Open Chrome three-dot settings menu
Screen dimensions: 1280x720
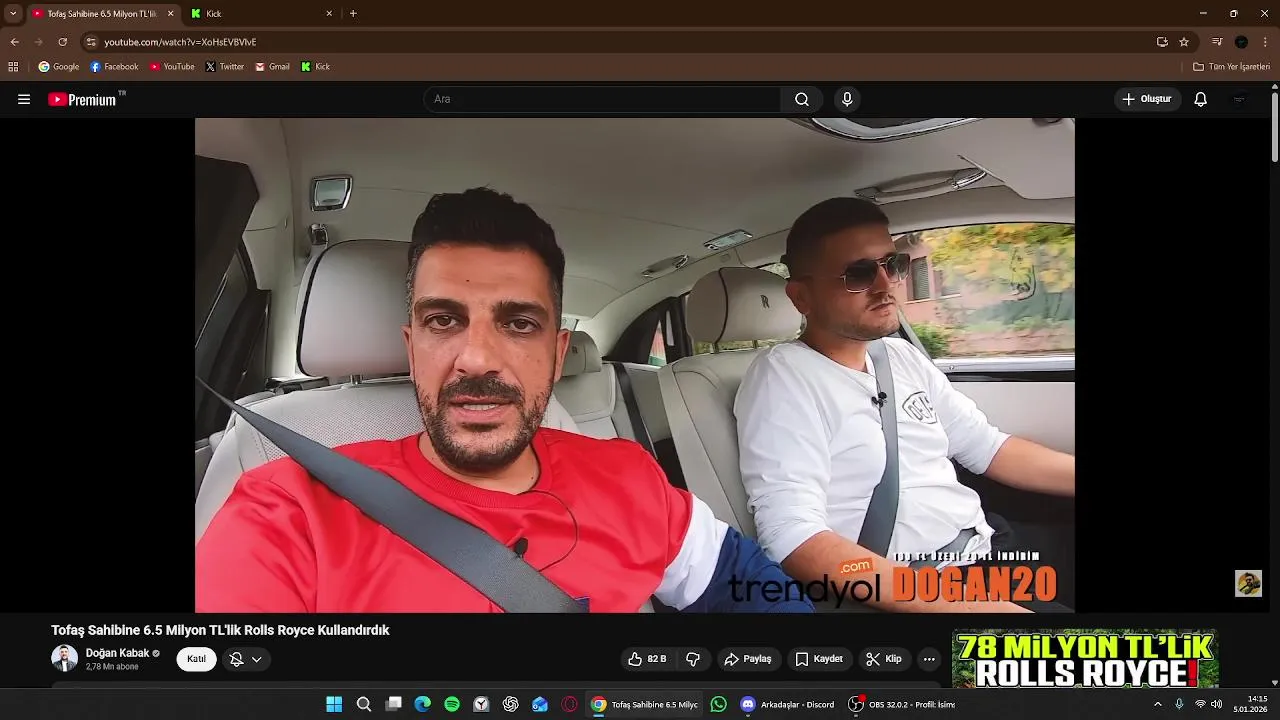(x=1265, y=42)
